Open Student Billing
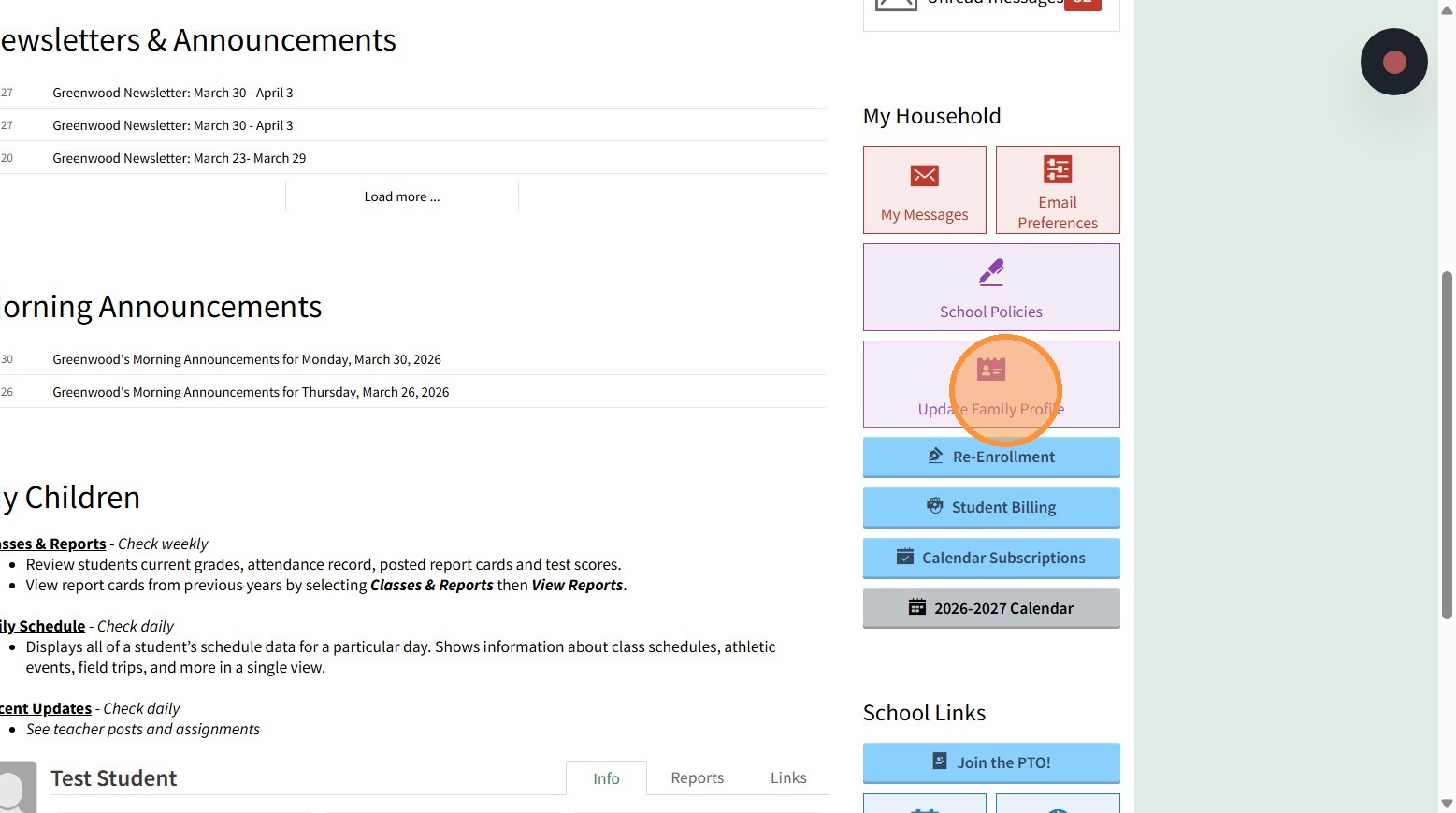The image size is (1456, 813). pos(991,507)
